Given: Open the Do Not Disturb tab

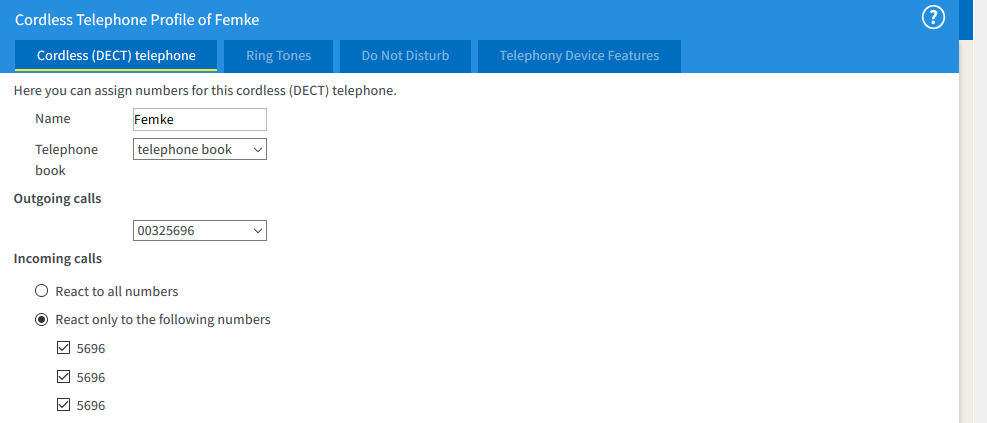Looking at the screenshot, I should coord(405,56).
